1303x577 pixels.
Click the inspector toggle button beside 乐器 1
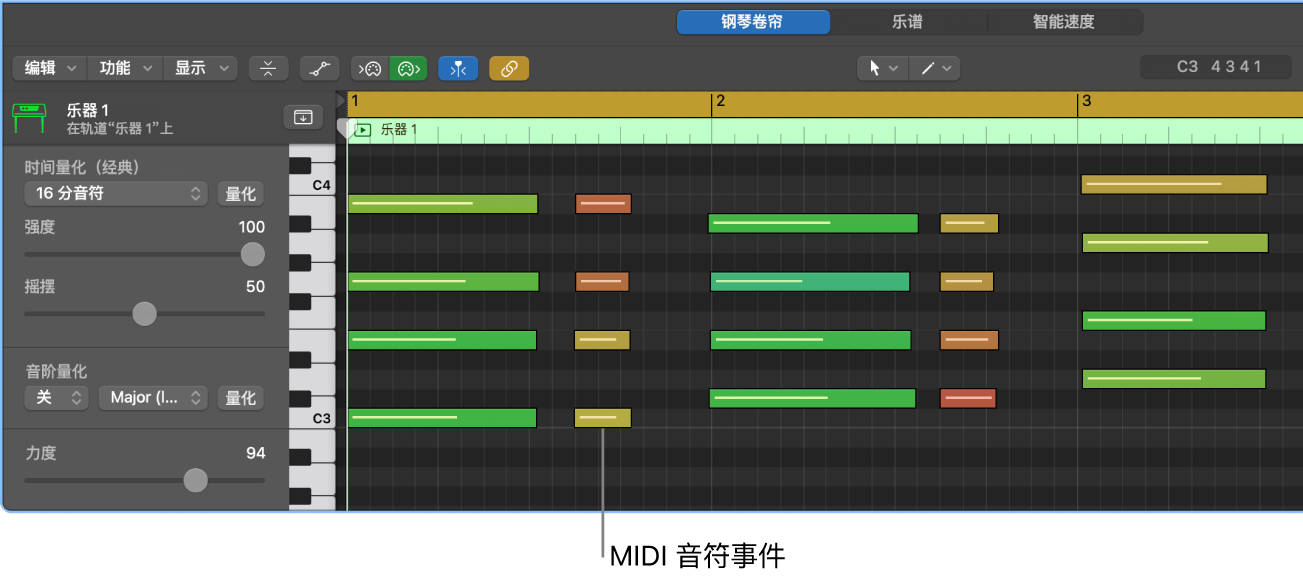pos(303,117)
